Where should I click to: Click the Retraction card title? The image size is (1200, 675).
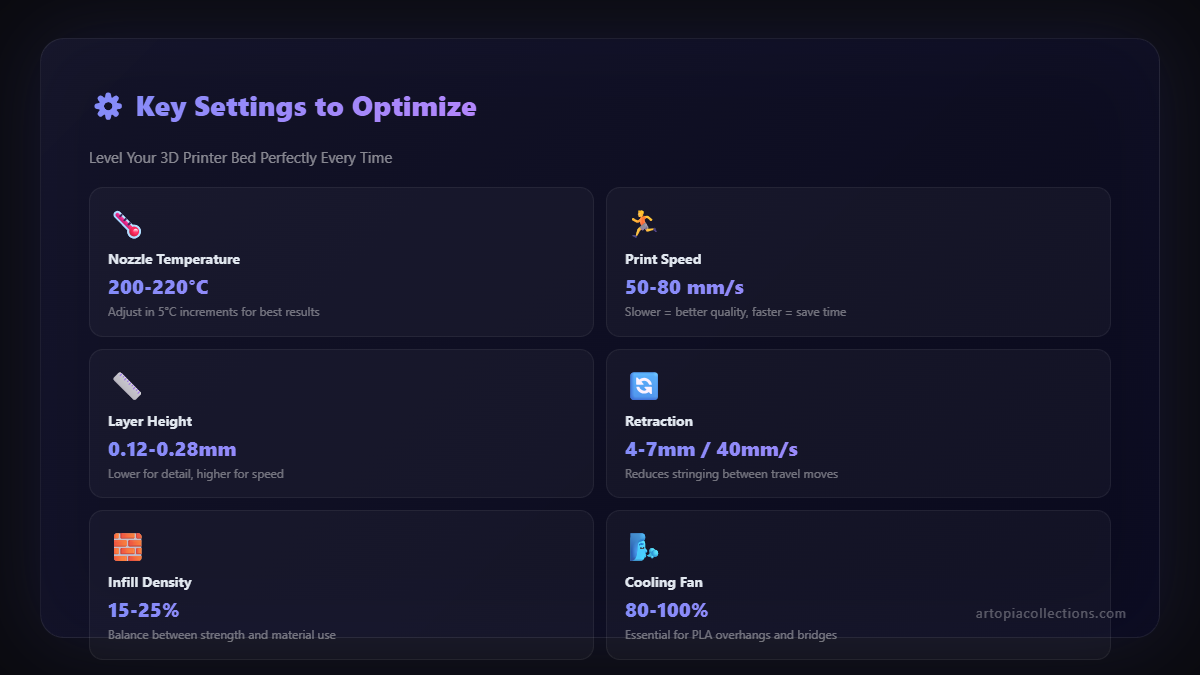659,421
